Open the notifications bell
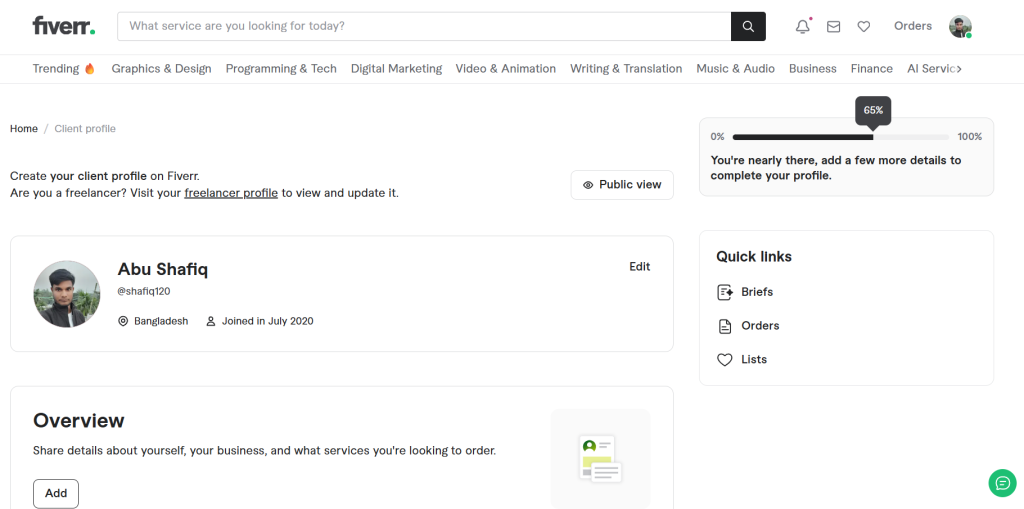 tap(803, 26)
